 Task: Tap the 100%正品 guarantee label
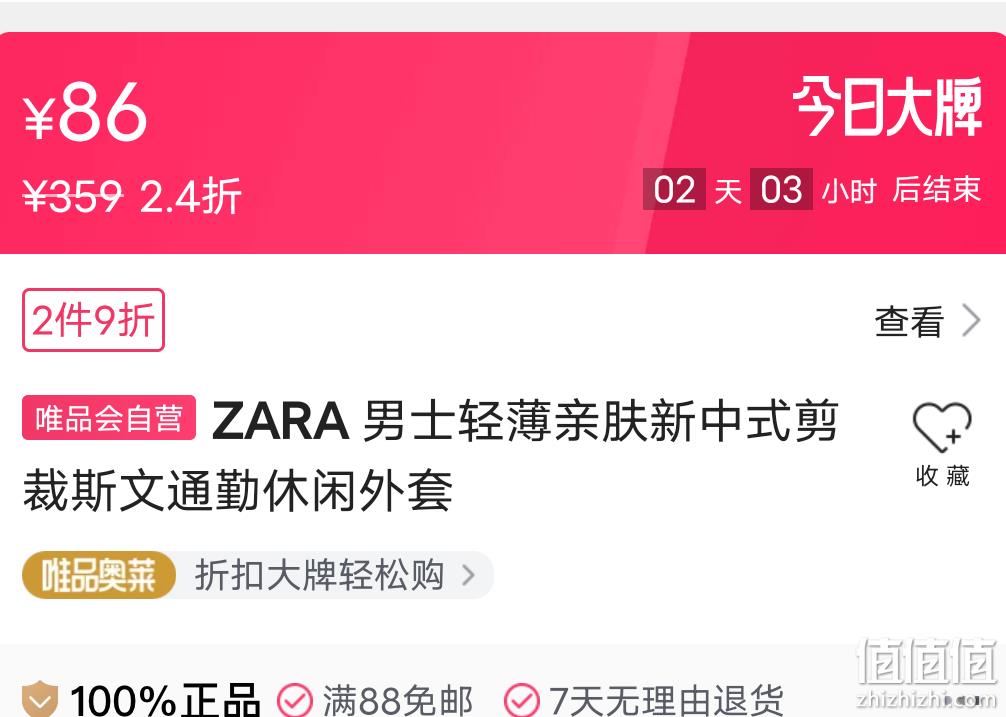165,701
